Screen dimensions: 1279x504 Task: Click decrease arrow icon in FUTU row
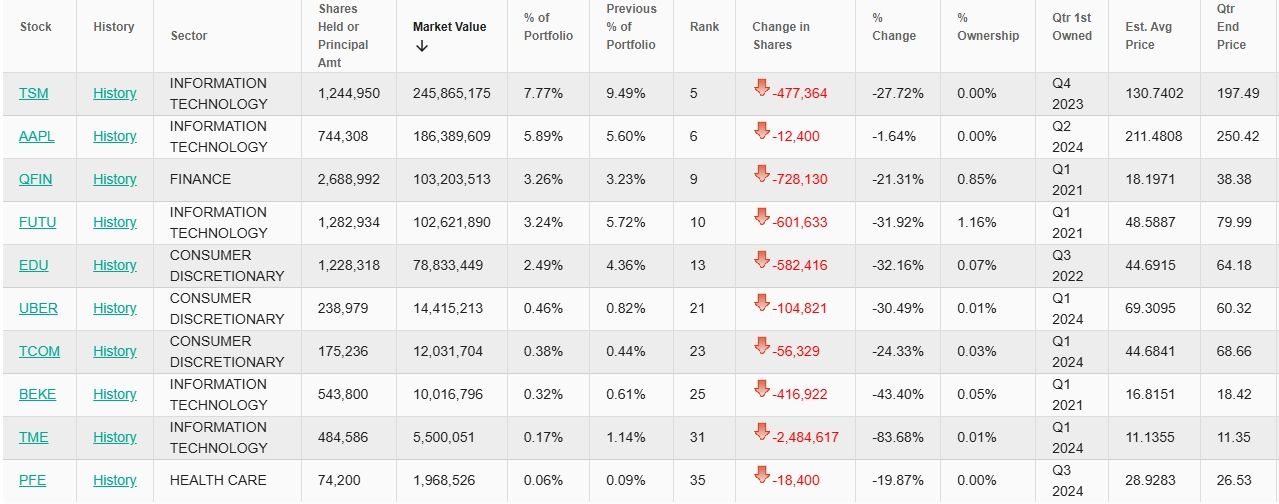761,216
